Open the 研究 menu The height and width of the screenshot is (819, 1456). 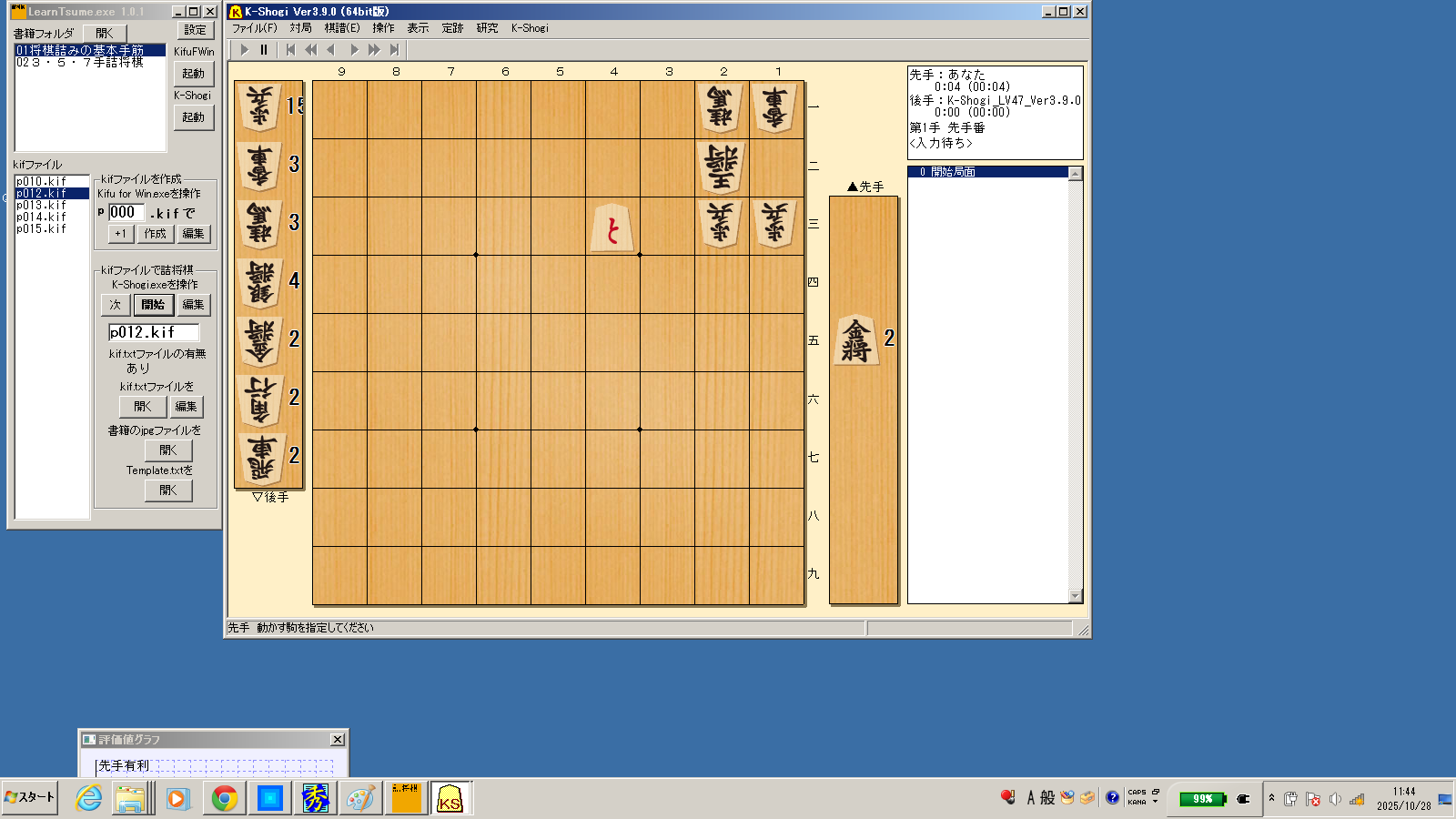487,28
